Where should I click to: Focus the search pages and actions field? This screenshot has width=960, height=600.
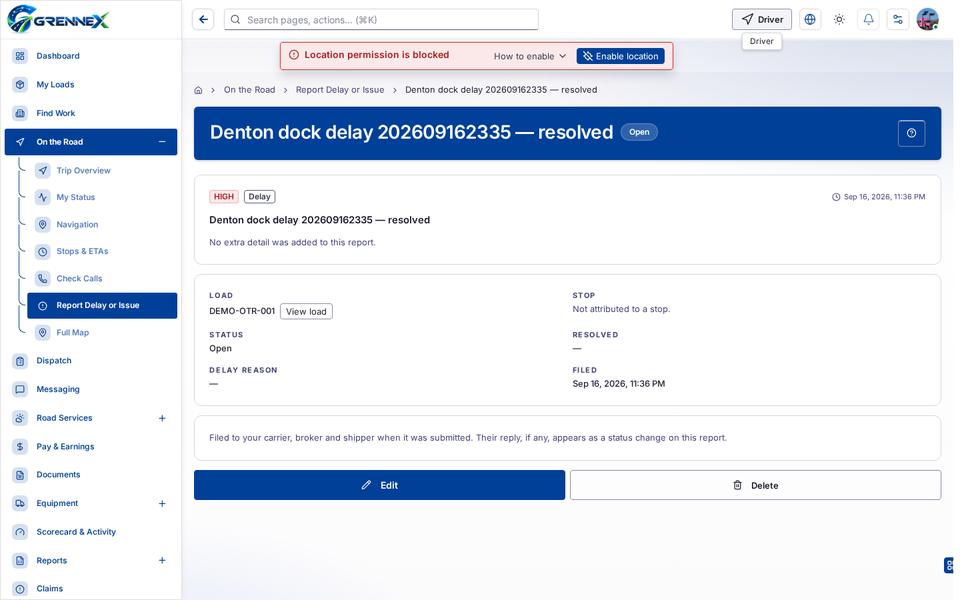tap(381, 20)
